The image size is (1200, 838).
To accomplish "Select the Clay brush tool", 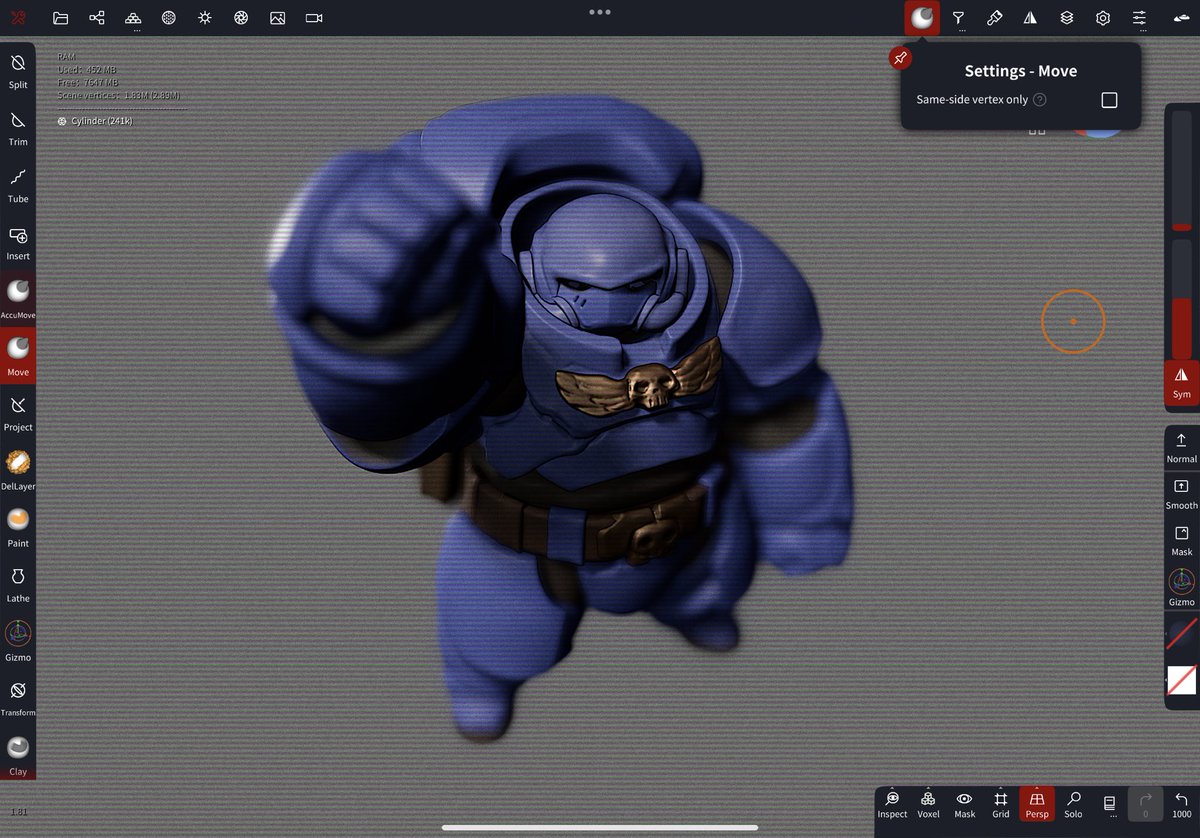I will pyautogui.click(x=18, y=755).
